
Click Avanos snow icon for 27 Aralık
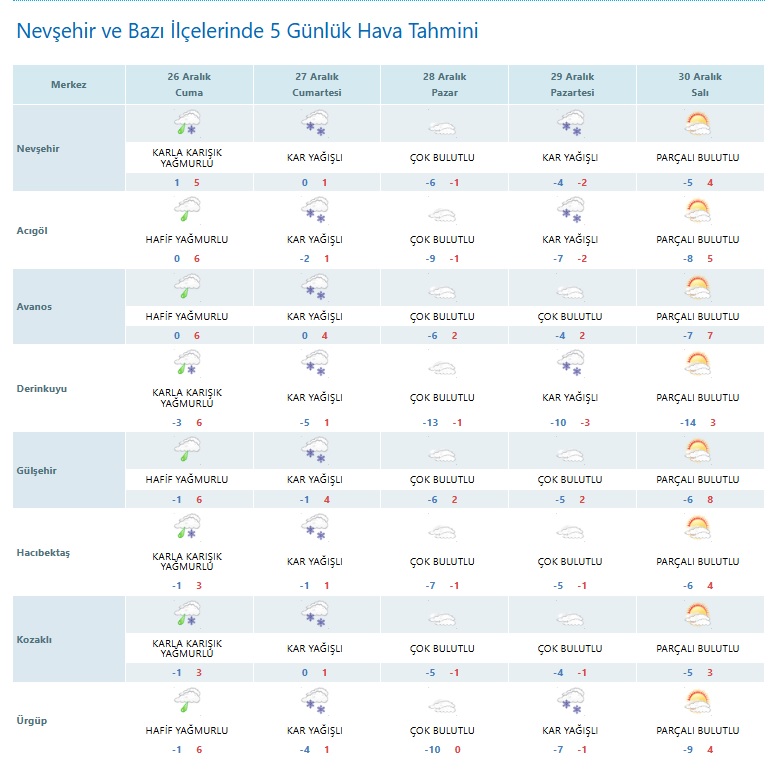(x=316, y=287)
